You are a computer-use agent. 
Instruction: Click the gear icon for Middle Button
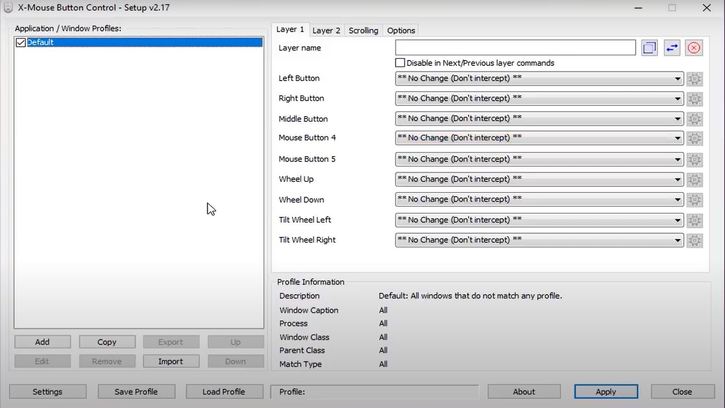tap(694, 119)
